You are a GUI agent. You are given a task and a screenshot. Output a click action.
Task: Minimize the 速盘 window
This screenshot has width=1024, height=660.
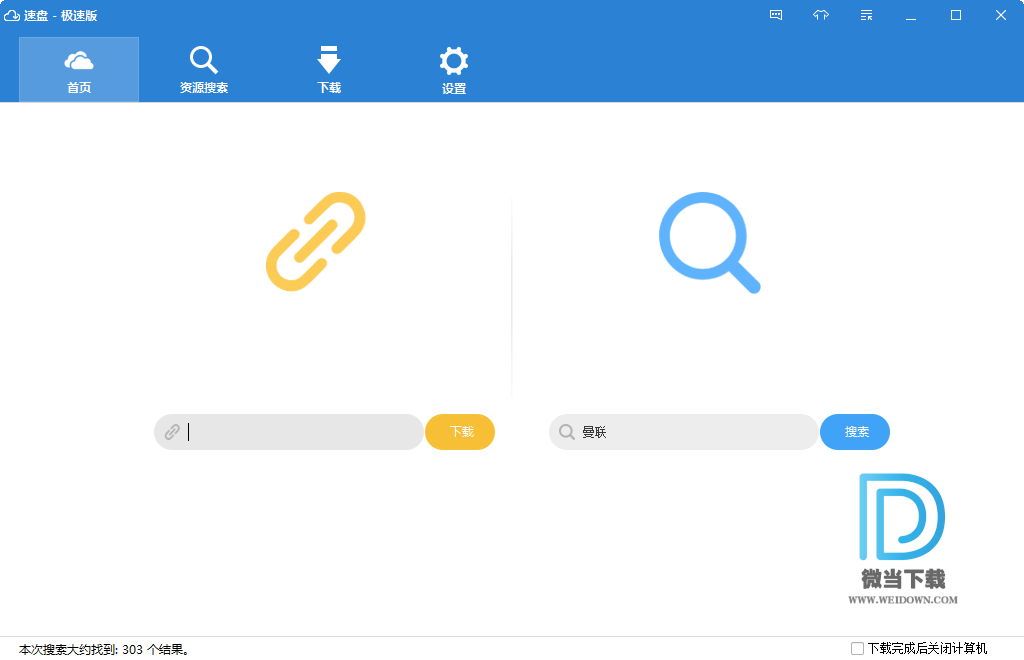911,15
